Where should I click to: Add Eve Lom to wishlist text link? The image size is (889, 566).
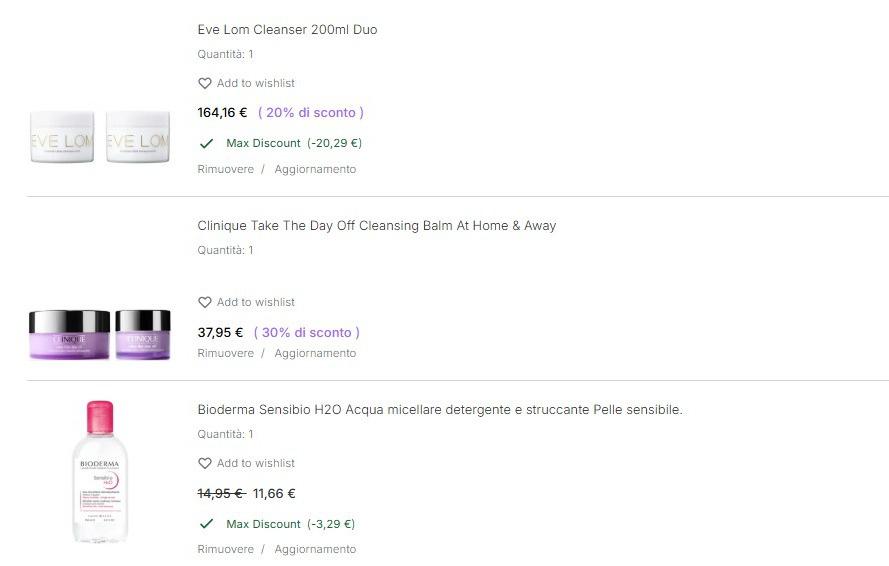[255, 83]
